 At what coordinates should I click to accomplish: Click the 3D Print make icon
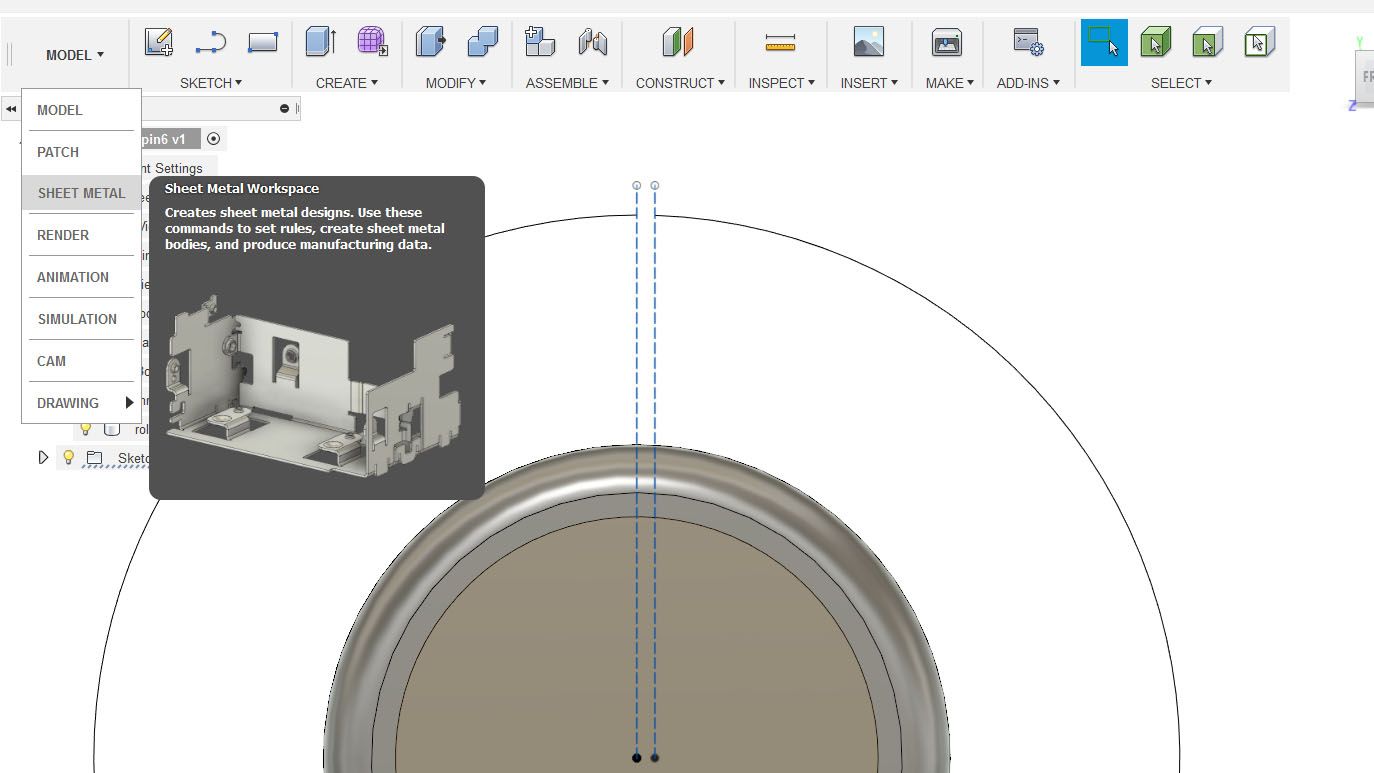coord(946,42)
